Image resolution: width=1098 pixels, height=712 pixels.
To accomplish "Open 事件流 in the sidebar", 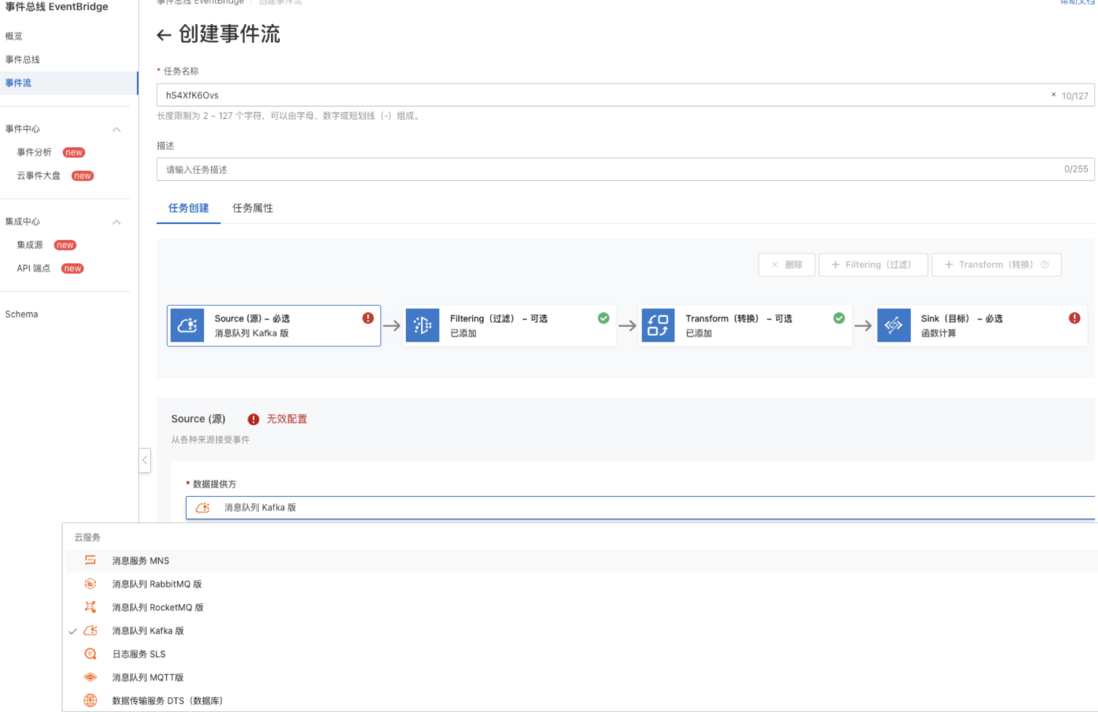I will tap(69, 83).
